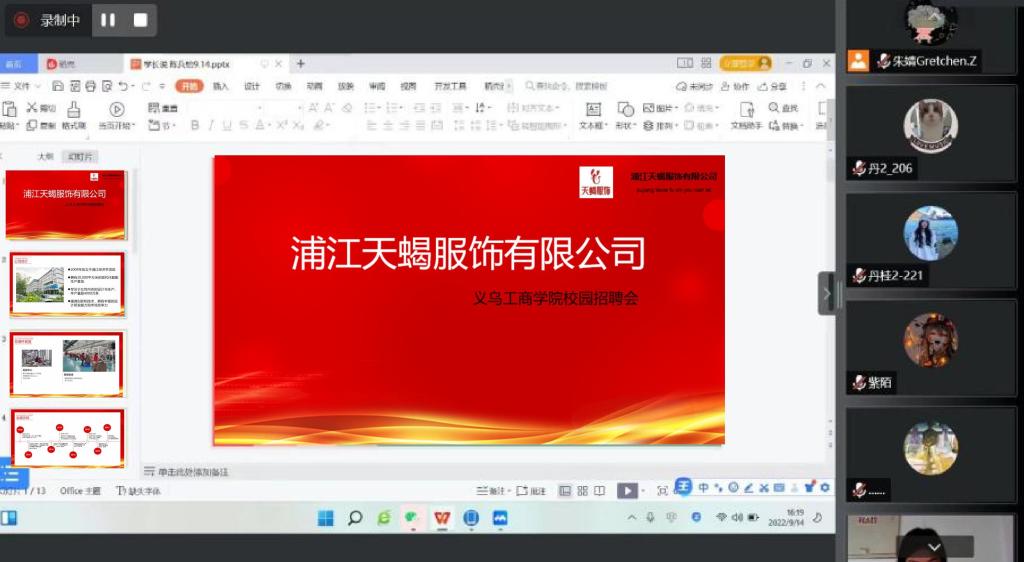Switch to slide sorter view
The image size is (1024, 562).
582,491
